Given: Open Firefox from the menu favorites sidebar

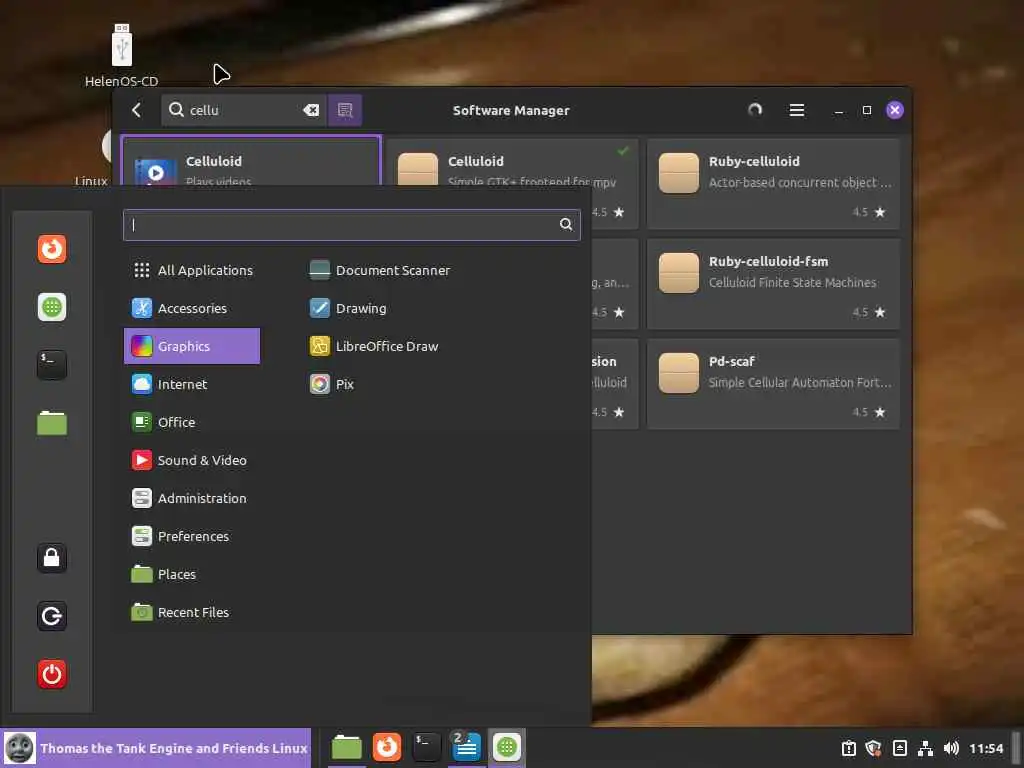Looking at the screenshot, I should tap(52, 249).
